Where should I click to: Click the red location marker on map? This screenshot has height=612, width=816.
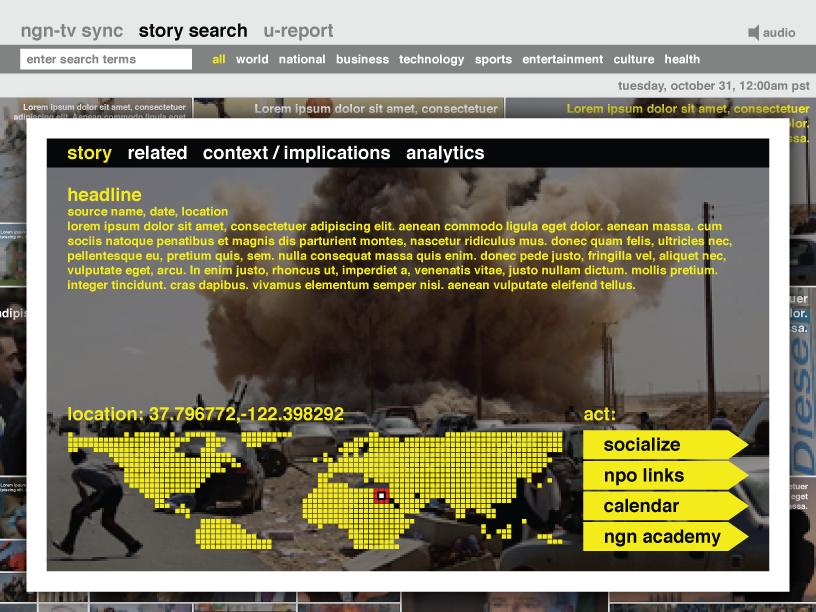point(381,495)
